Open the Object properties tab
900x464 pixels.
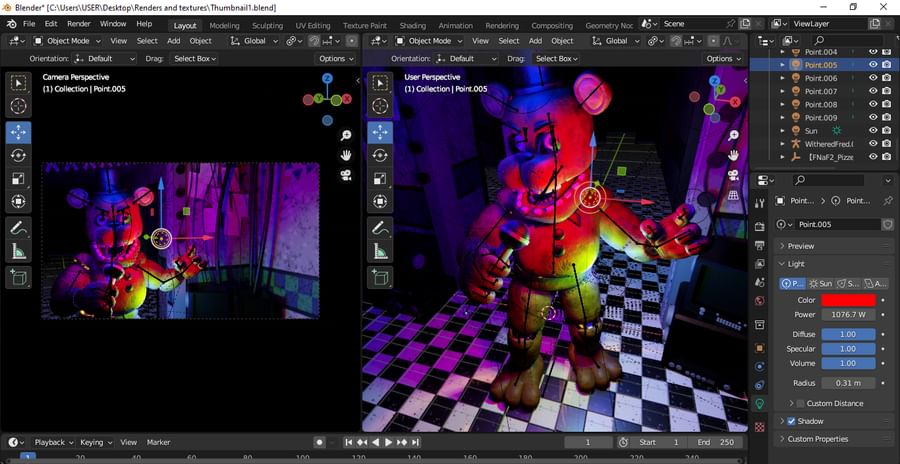pos(760,348)
